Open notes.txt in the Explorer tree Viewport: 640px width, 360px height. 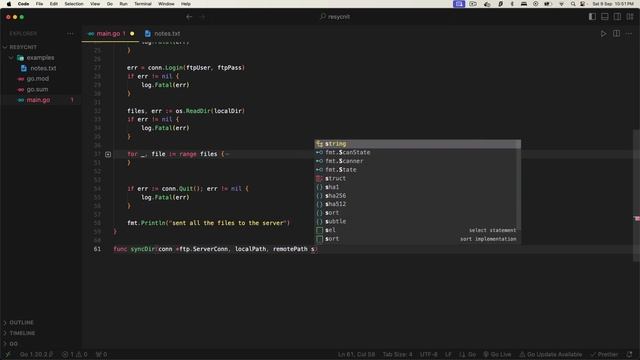[x=41, y=68]
